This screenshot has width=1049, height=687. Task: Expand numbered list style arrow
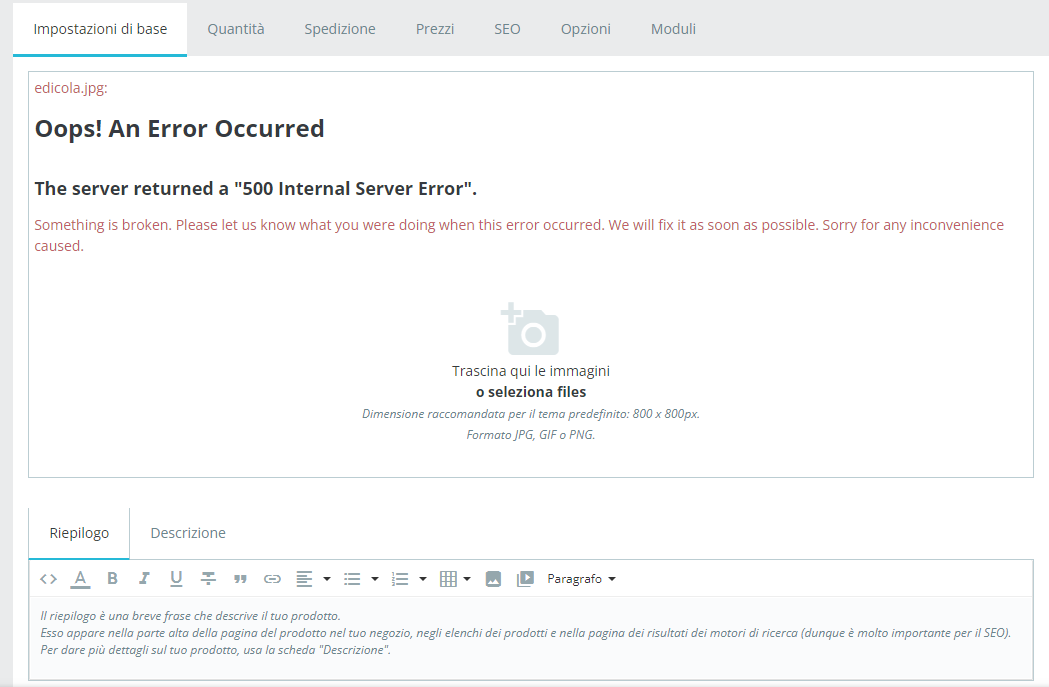[x=423, y=579]
